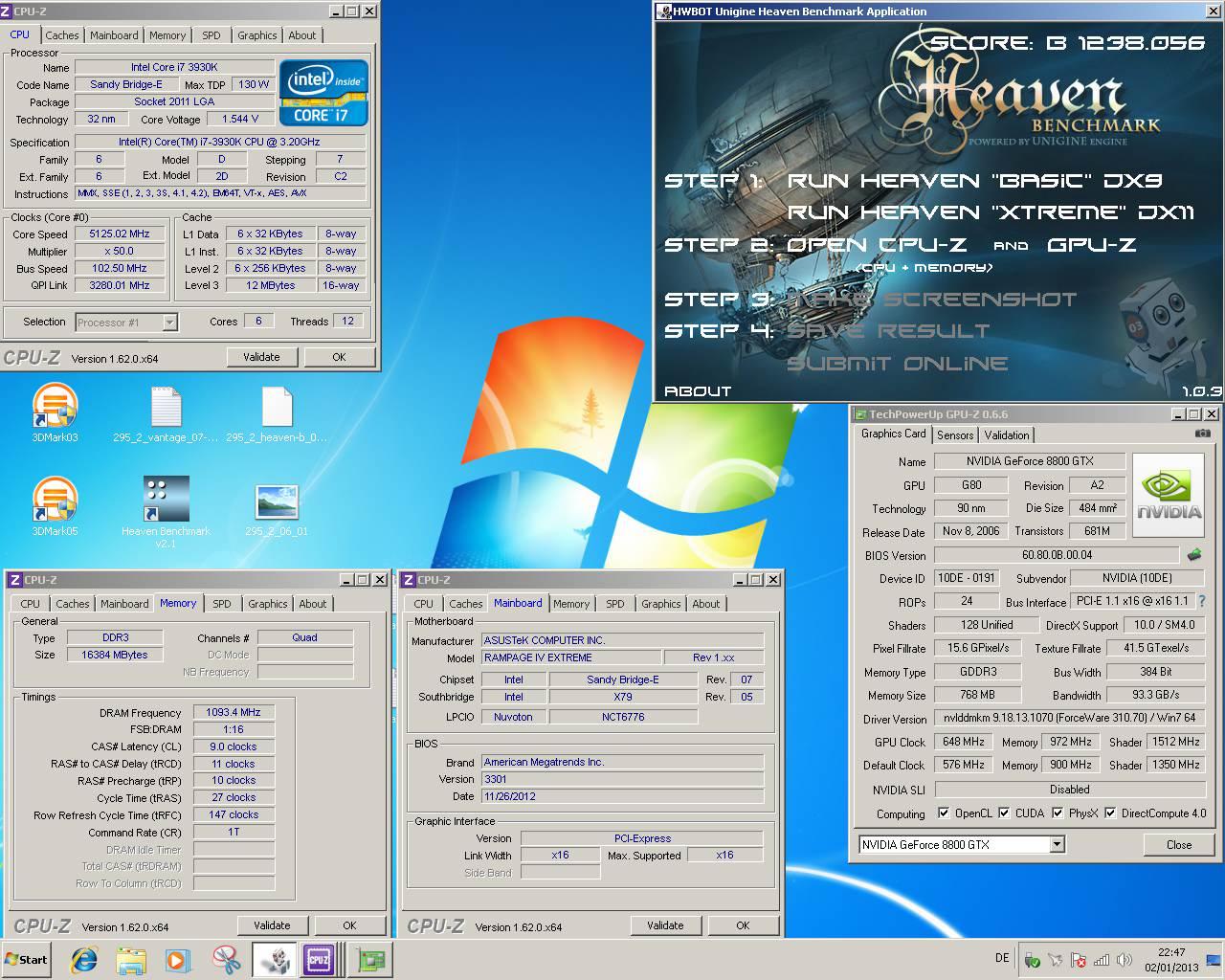
Task: Toggle the PhysX checkbox in GPU-Z
Action: [1058, 813]
